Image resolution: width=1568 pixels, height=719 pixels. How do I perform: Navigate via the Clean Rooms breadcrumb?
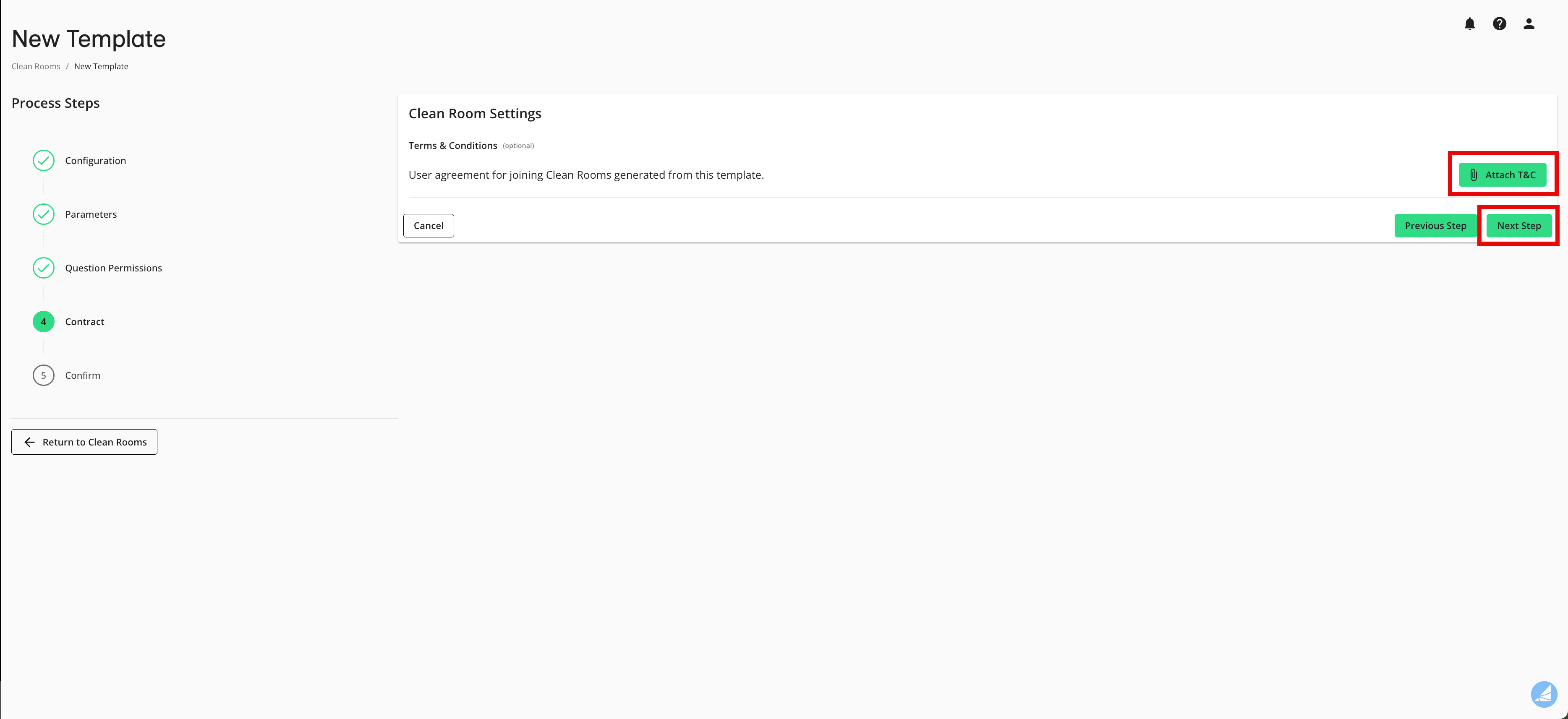click(35, 66)
